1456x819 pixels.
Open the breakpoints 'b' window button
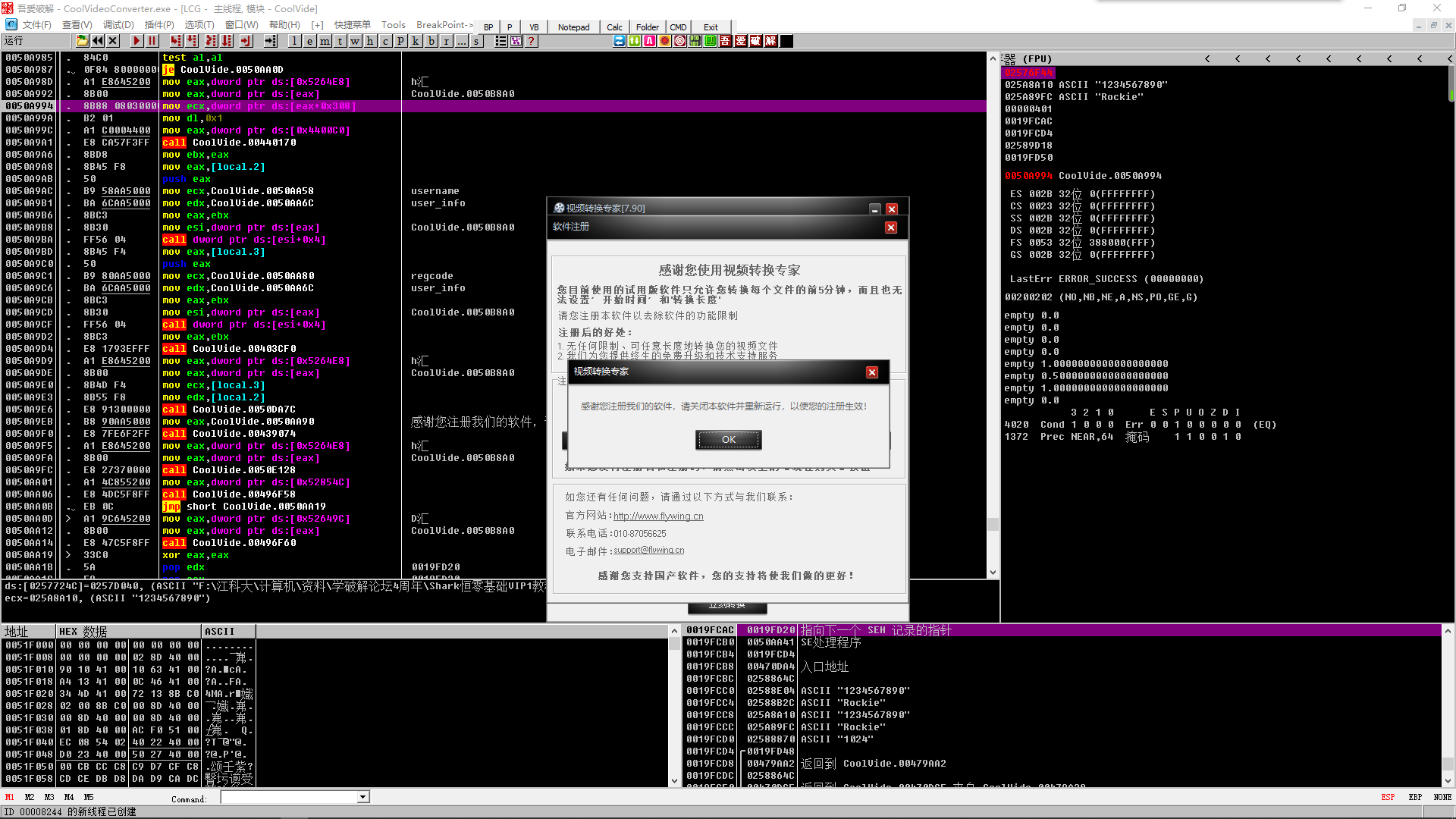pyautogui.click(x=431, y=41)
